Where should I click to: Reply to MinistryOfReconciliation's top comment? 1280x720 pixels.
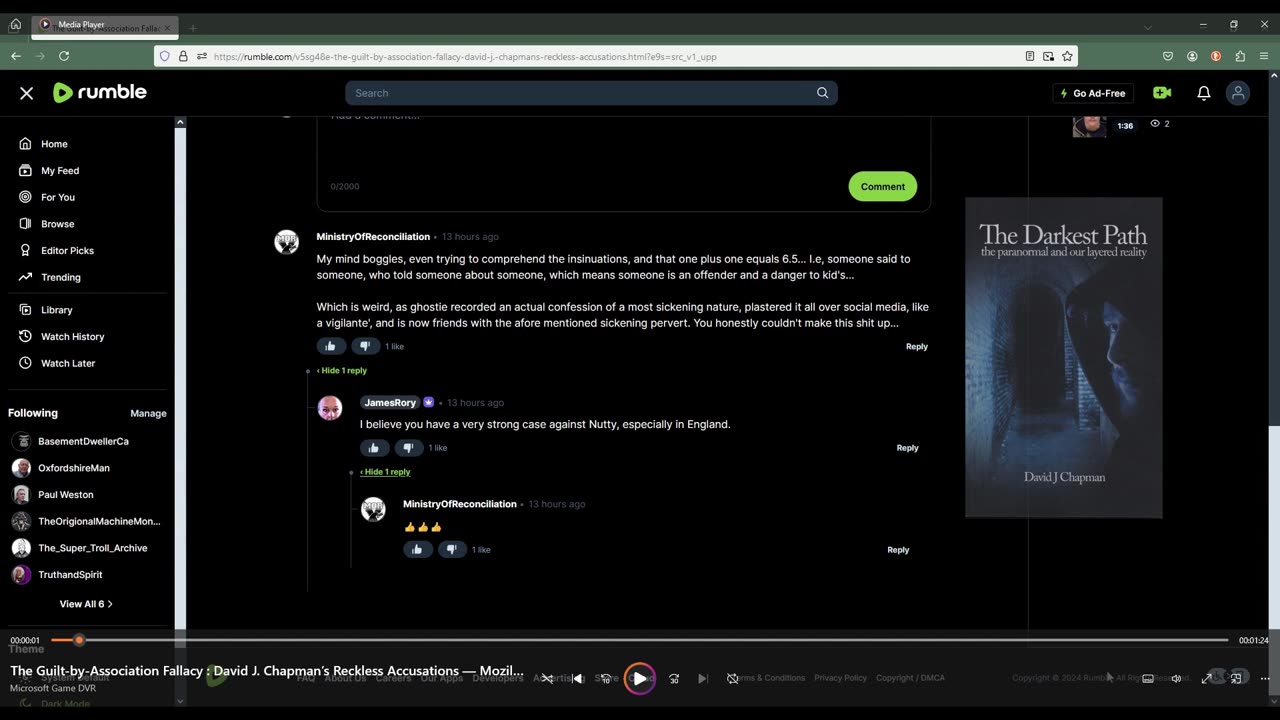pos(917,346)
